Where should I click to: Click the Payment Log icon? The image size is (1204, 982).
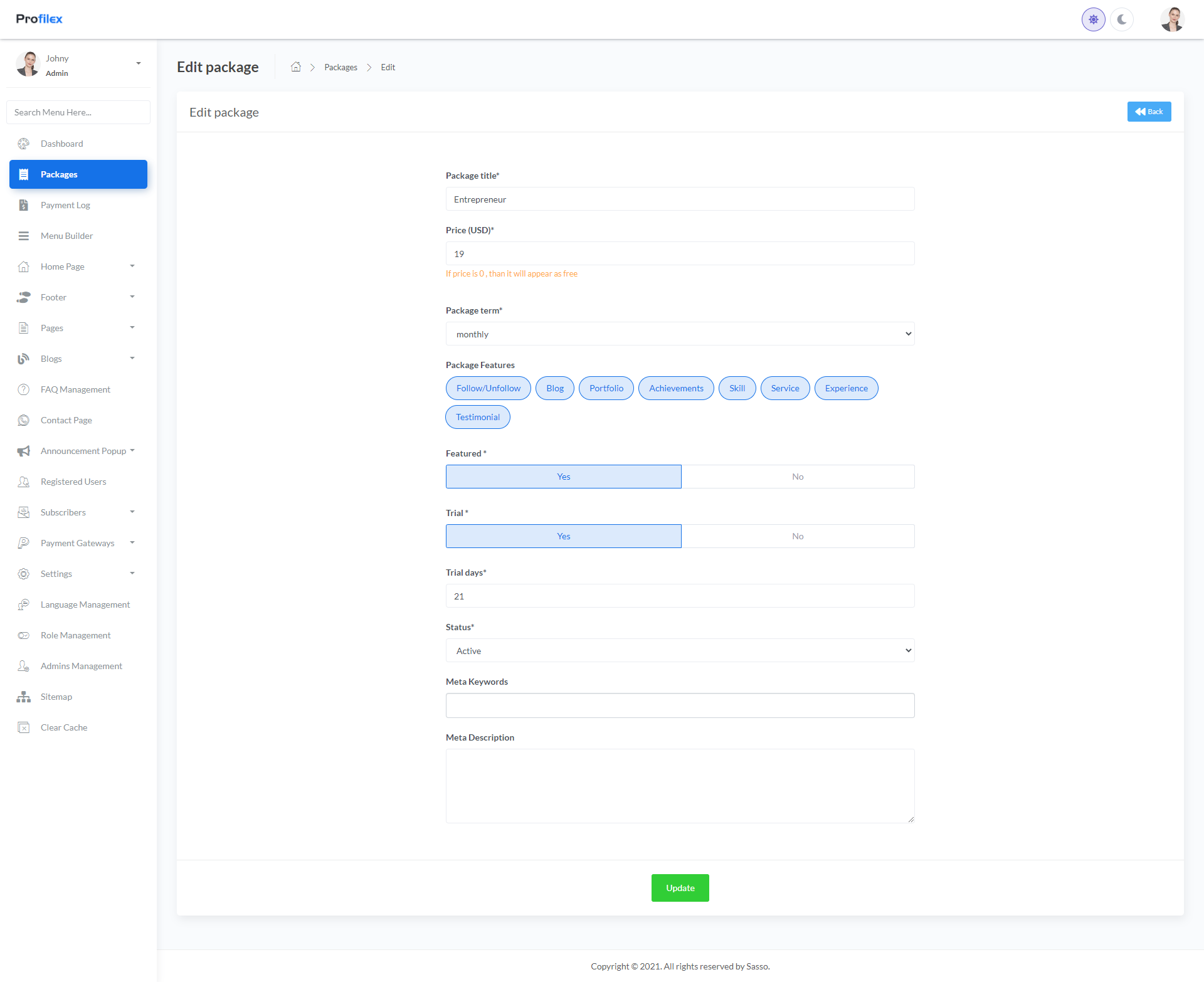[24, 205]
